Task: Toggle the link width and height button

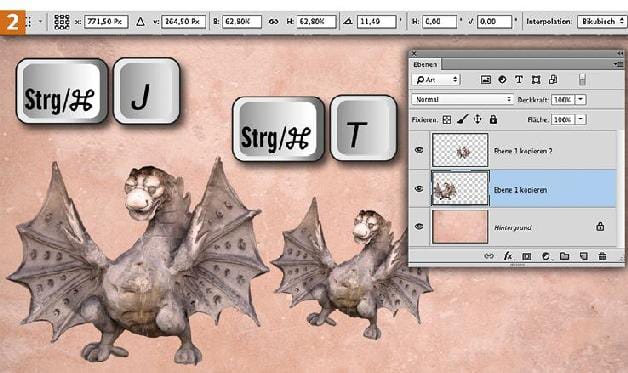Action: click(x=273, y=21)
